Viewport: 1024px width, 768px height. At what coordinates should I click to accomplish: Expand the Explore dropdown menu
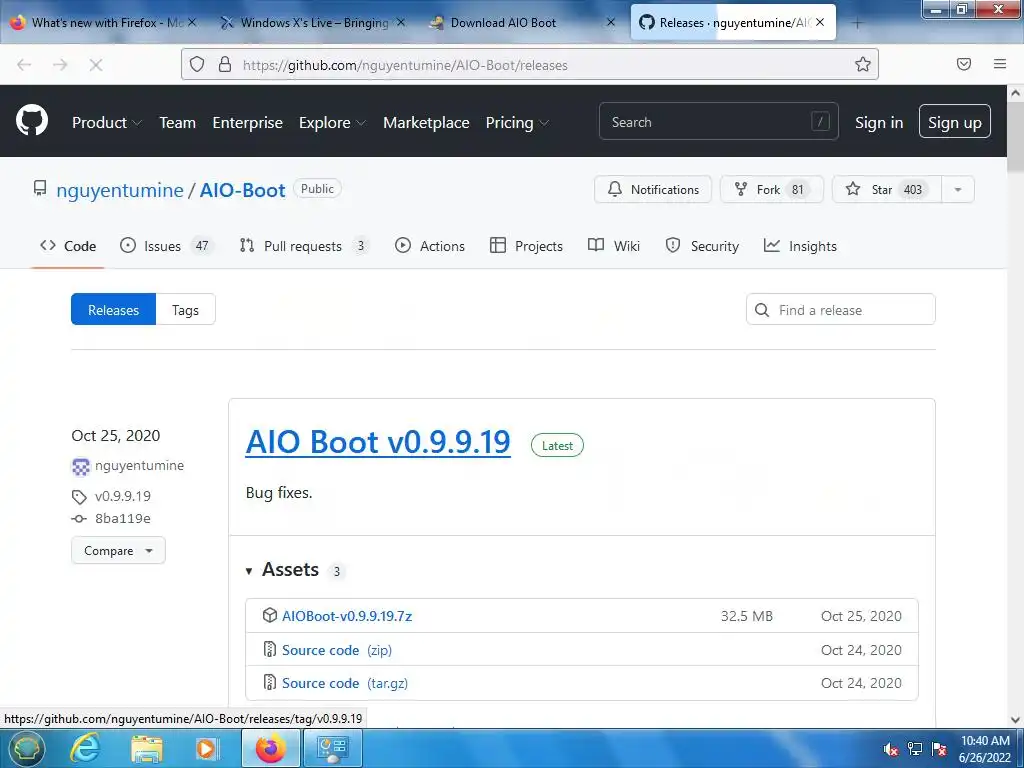[332, 122]
